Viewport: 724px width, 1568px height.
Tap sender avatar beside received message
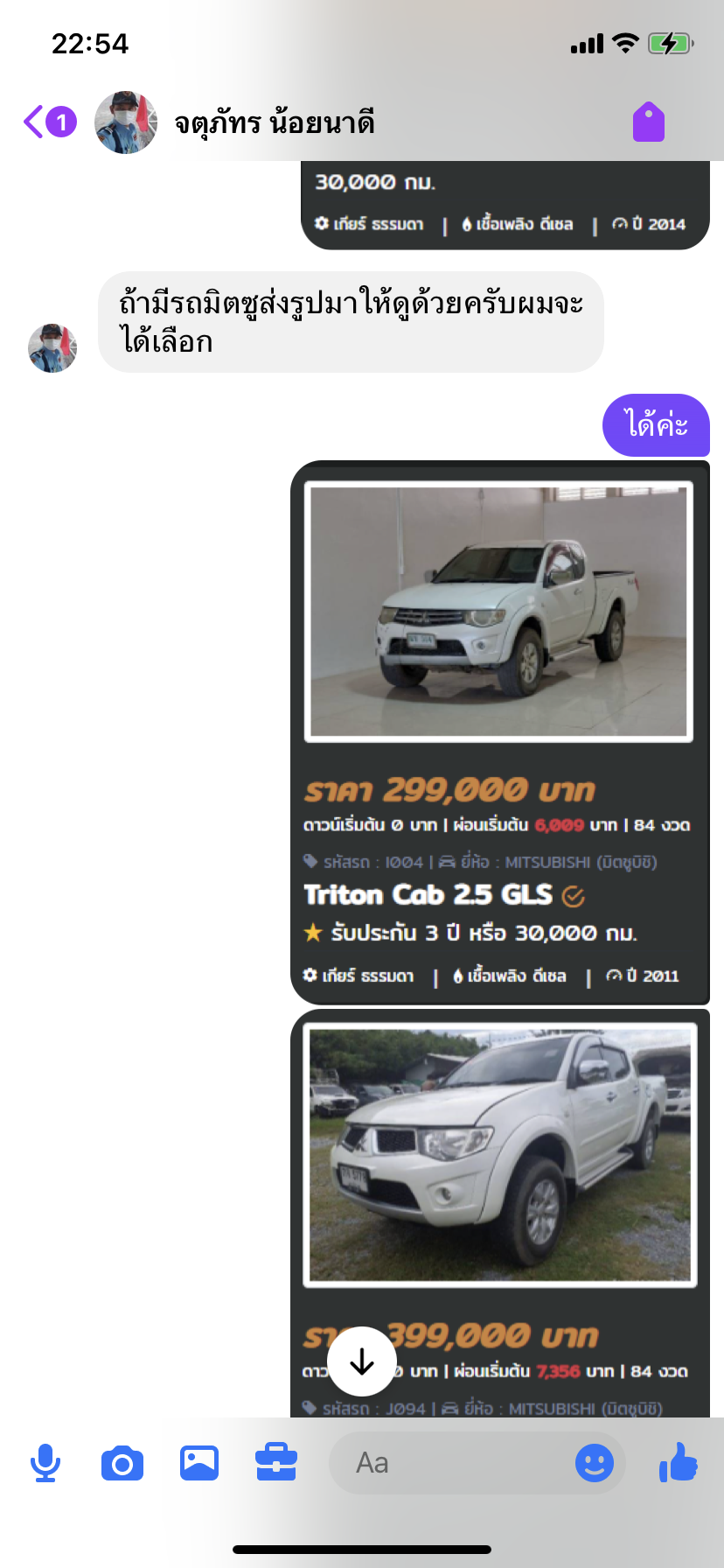[52, 348]
